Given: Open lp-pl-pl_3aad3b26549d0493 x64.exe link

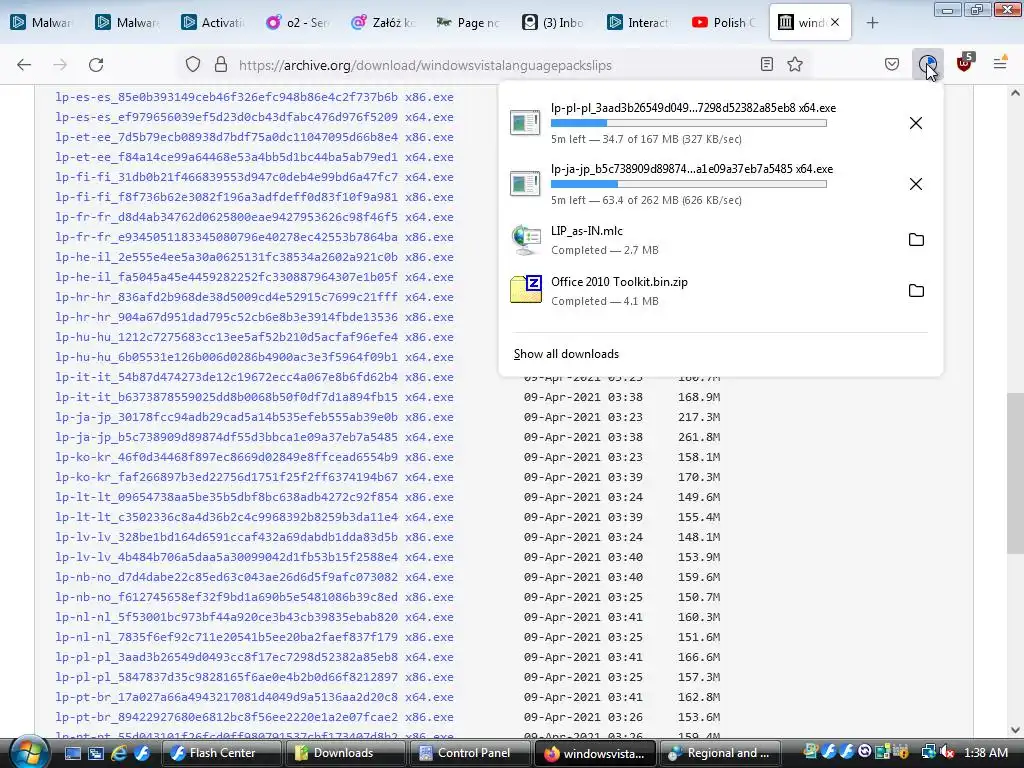Looking at the screenshot, I should (x=254, y=657).
